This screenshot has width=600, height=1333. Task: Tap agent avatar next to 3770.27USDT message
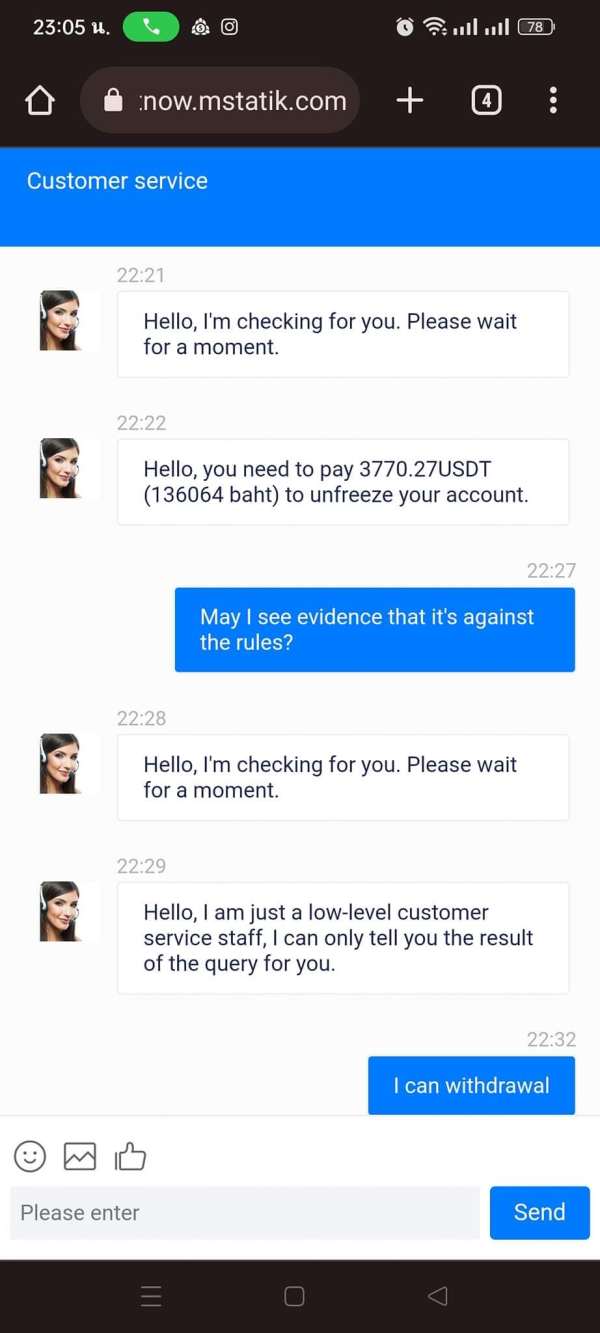point(60,468)
